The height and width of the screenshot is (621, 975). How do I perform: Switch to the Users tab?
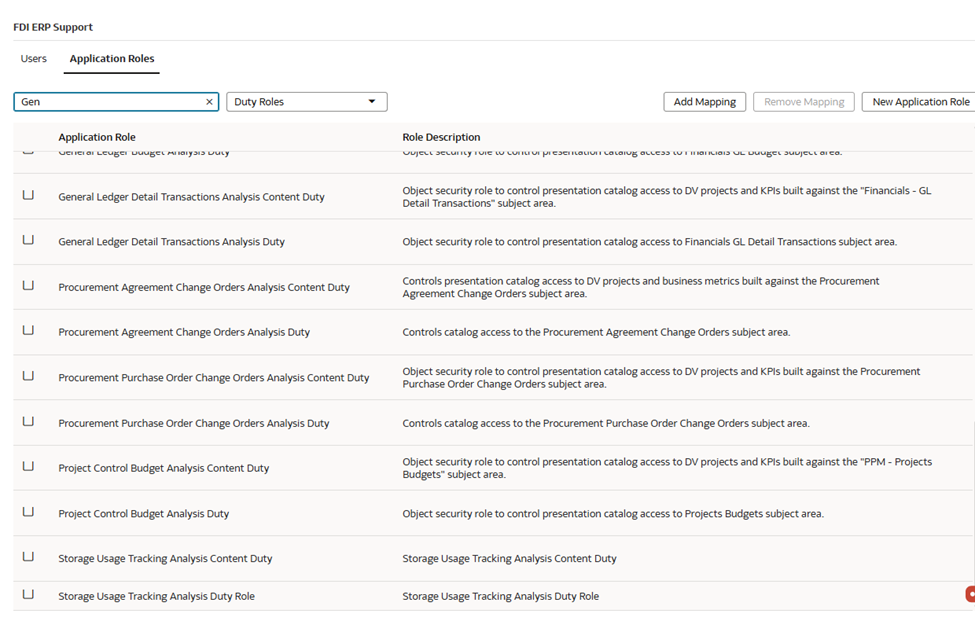(34, 59)
